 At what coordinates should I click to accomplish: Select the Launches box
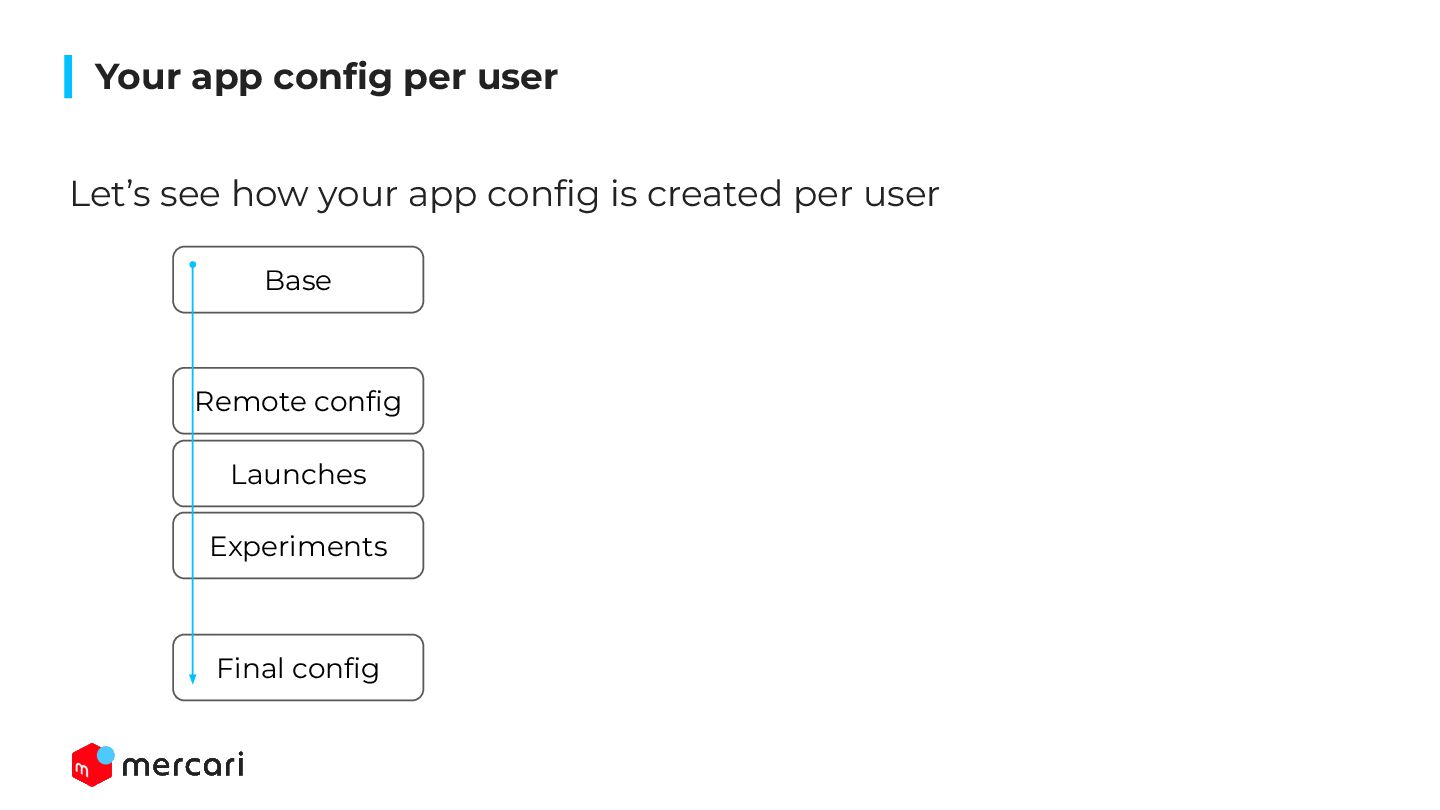tap(298, 474)
